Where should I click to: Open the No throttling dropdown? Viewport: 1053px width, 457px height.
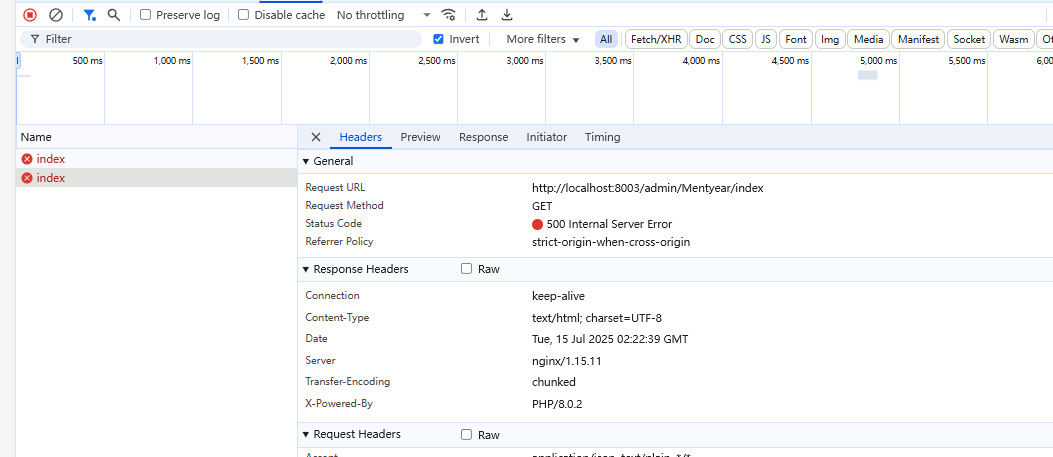click(383, 15)
